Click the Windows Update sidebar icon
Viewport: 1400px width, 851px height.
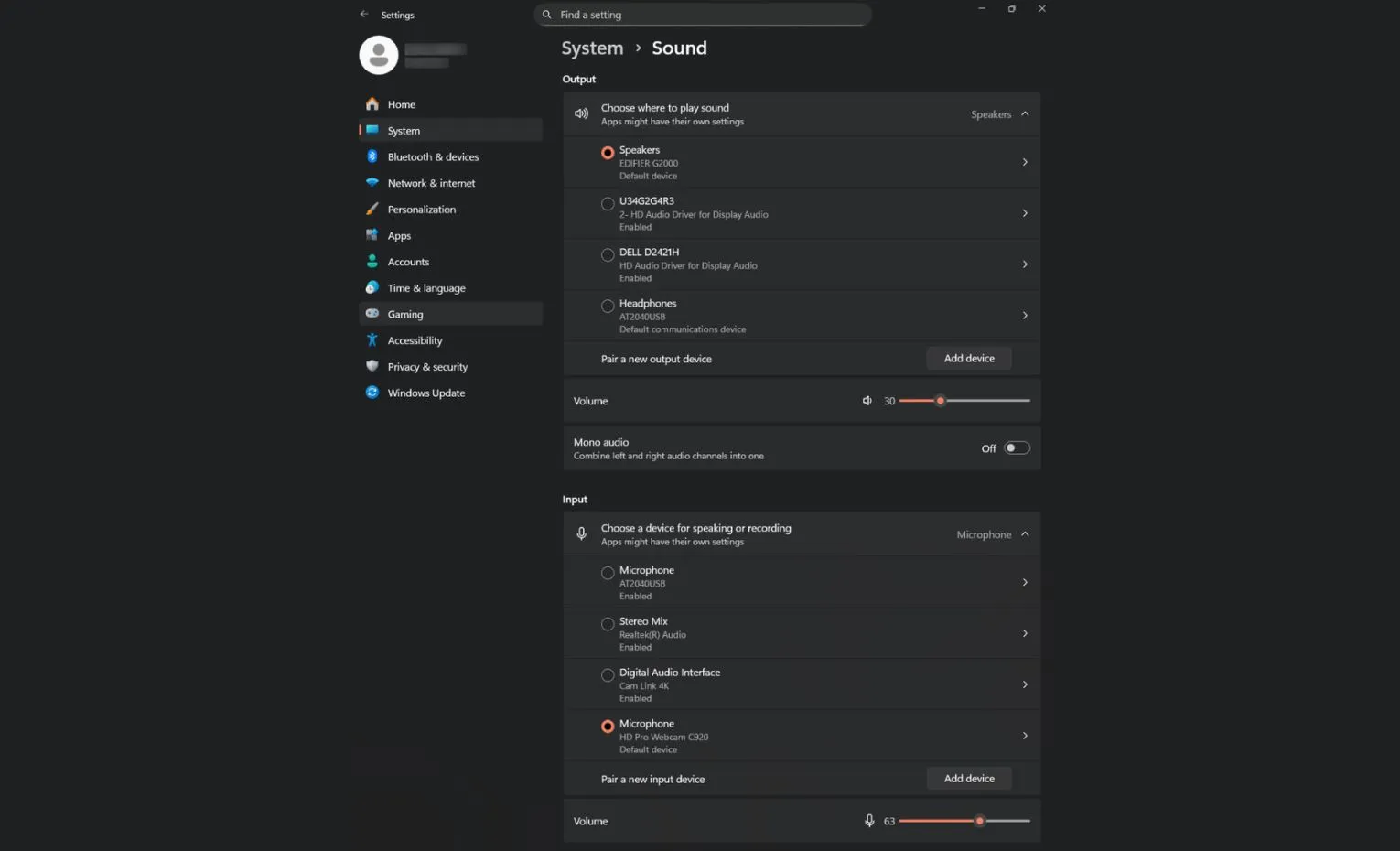(372, 393)
